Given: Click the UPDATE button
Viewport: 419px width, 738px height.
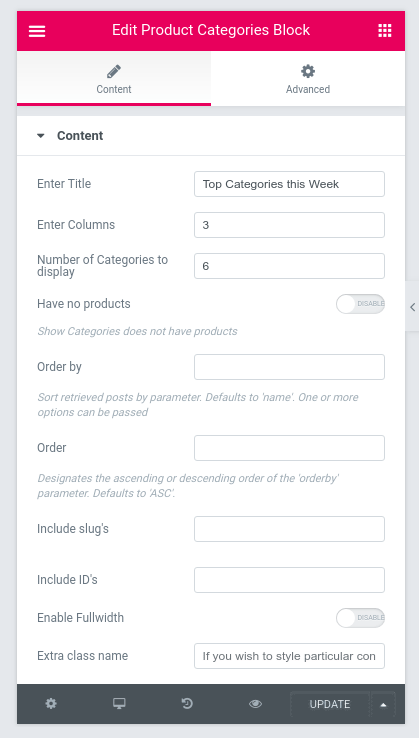Looking at the screenshot, I should pyautogui.click(x=330, y=705).
